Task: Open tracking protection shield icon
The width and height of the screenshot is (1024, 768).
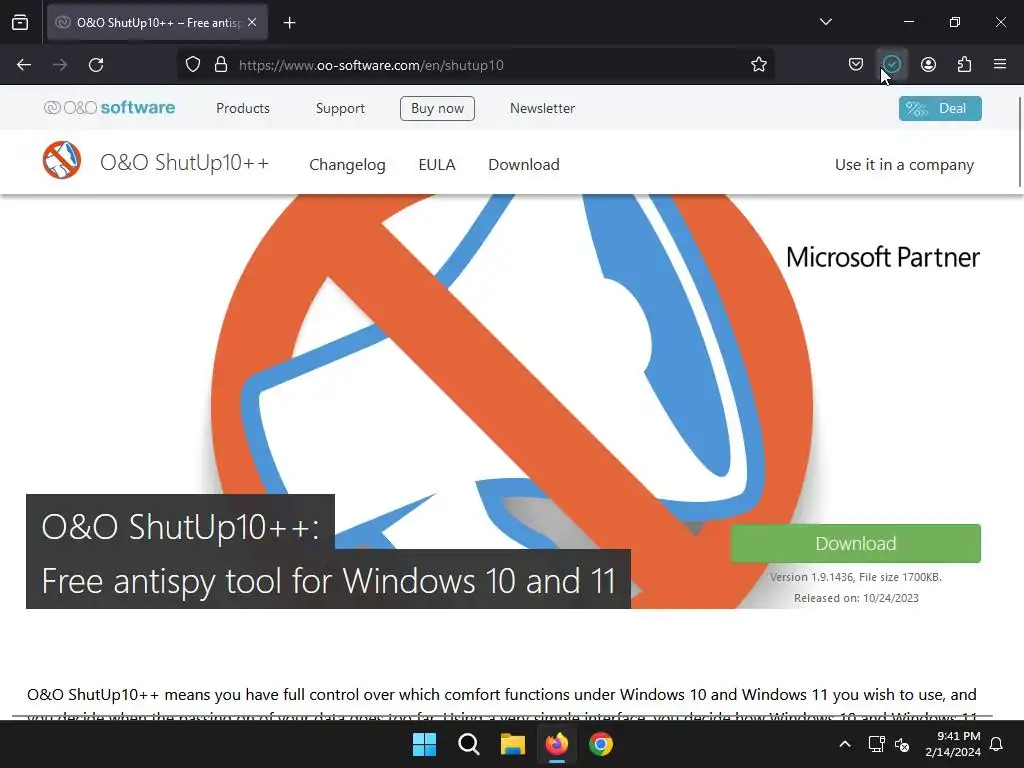Action: tap(193, 65)
